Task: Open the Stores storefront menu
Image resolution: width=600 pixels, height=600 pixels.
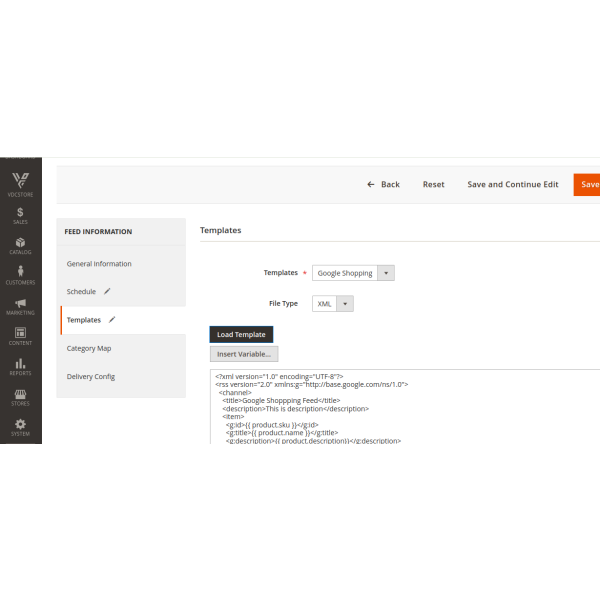Action: [20, 397]
